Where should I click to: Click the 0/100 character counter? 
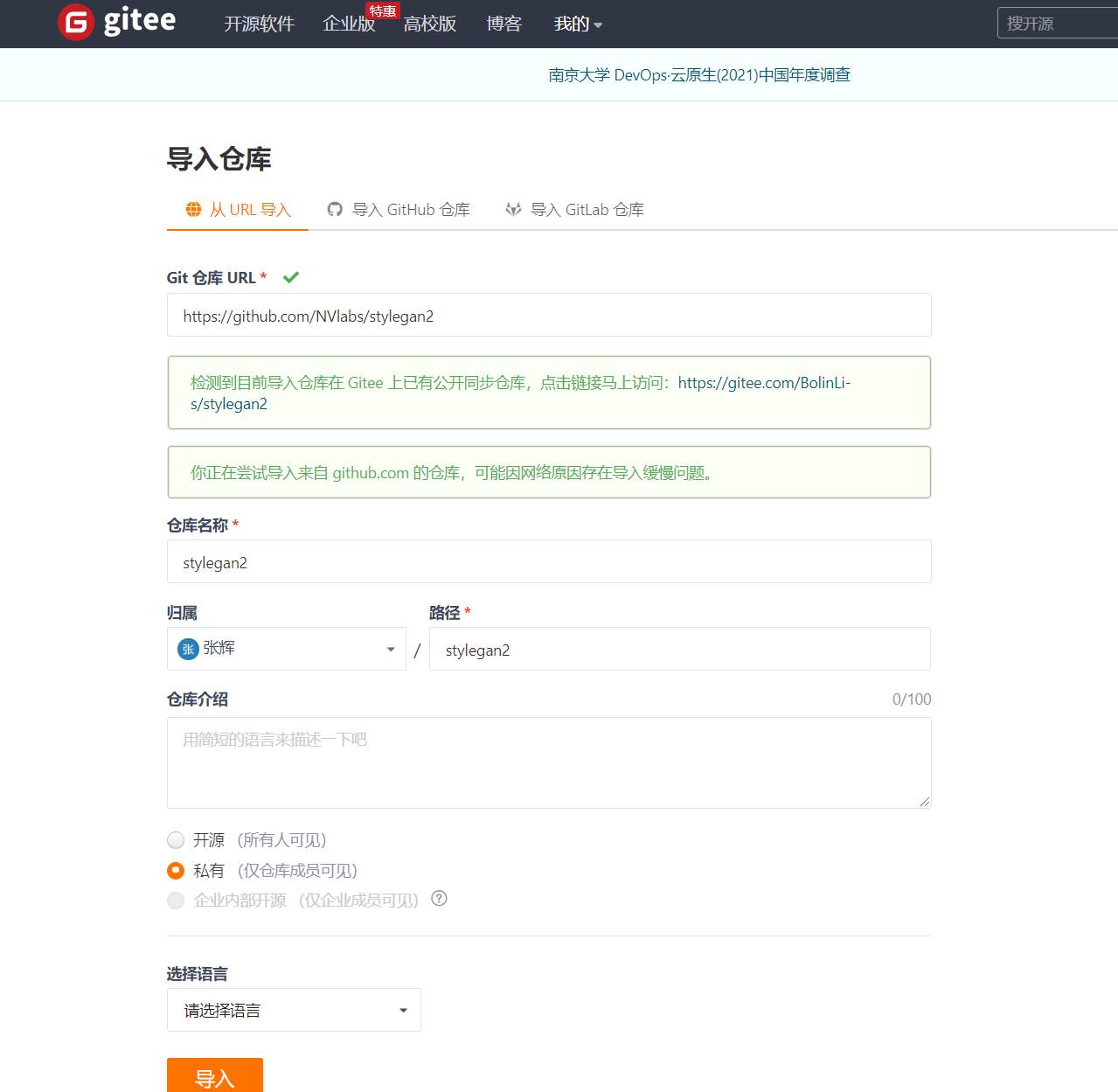(912, 699)
